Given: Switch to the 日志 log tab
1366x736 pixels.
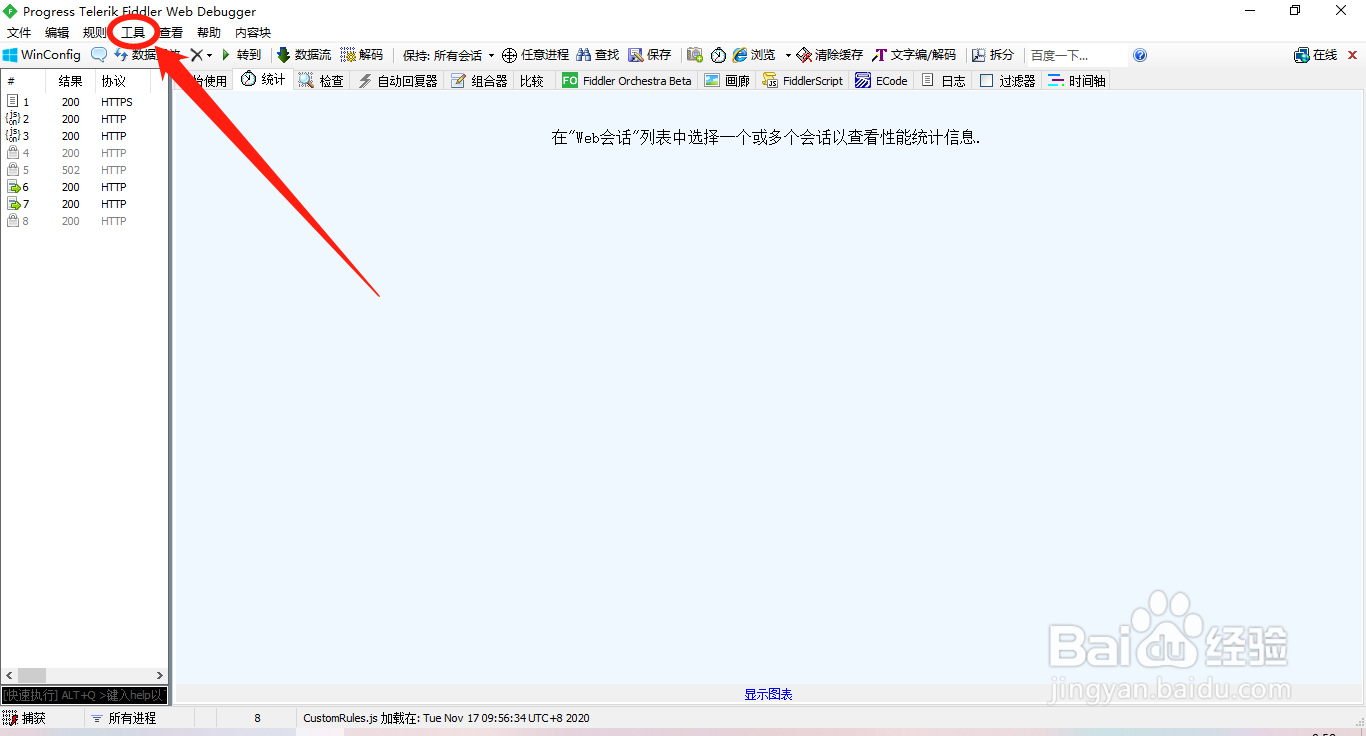Looking at the screenshot, I should coord(943,81).
